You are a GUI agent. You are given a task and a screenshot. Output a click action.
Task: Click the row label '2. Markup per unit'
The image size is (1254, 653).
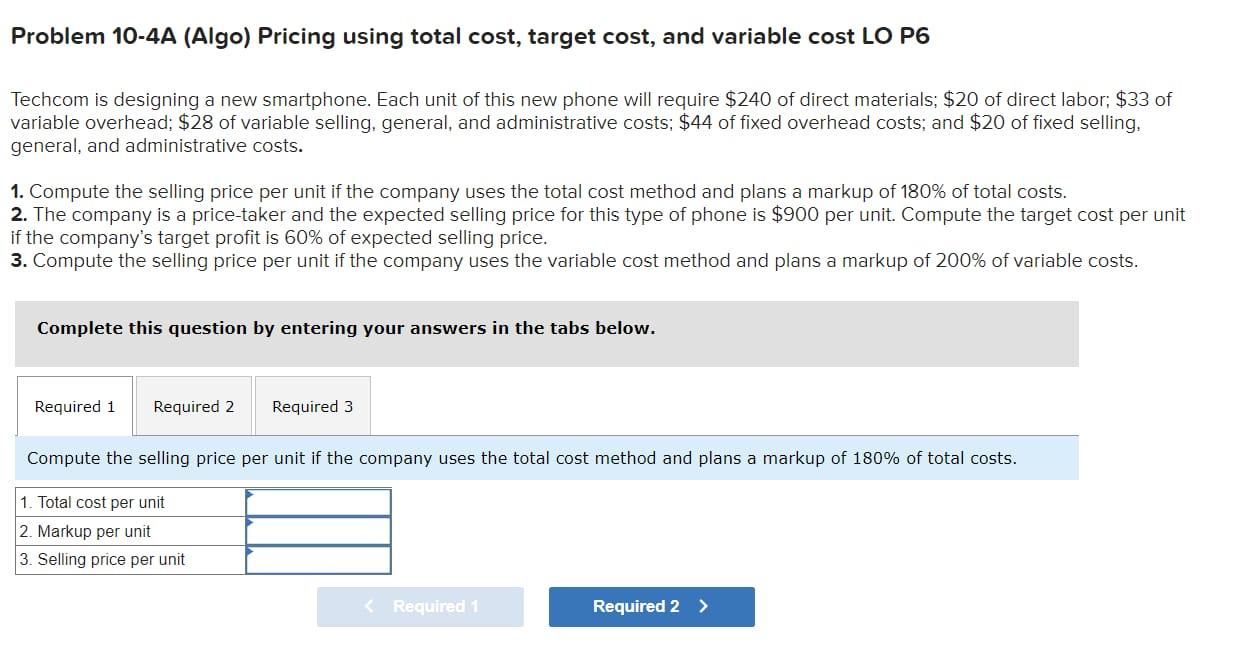point(85,531)
